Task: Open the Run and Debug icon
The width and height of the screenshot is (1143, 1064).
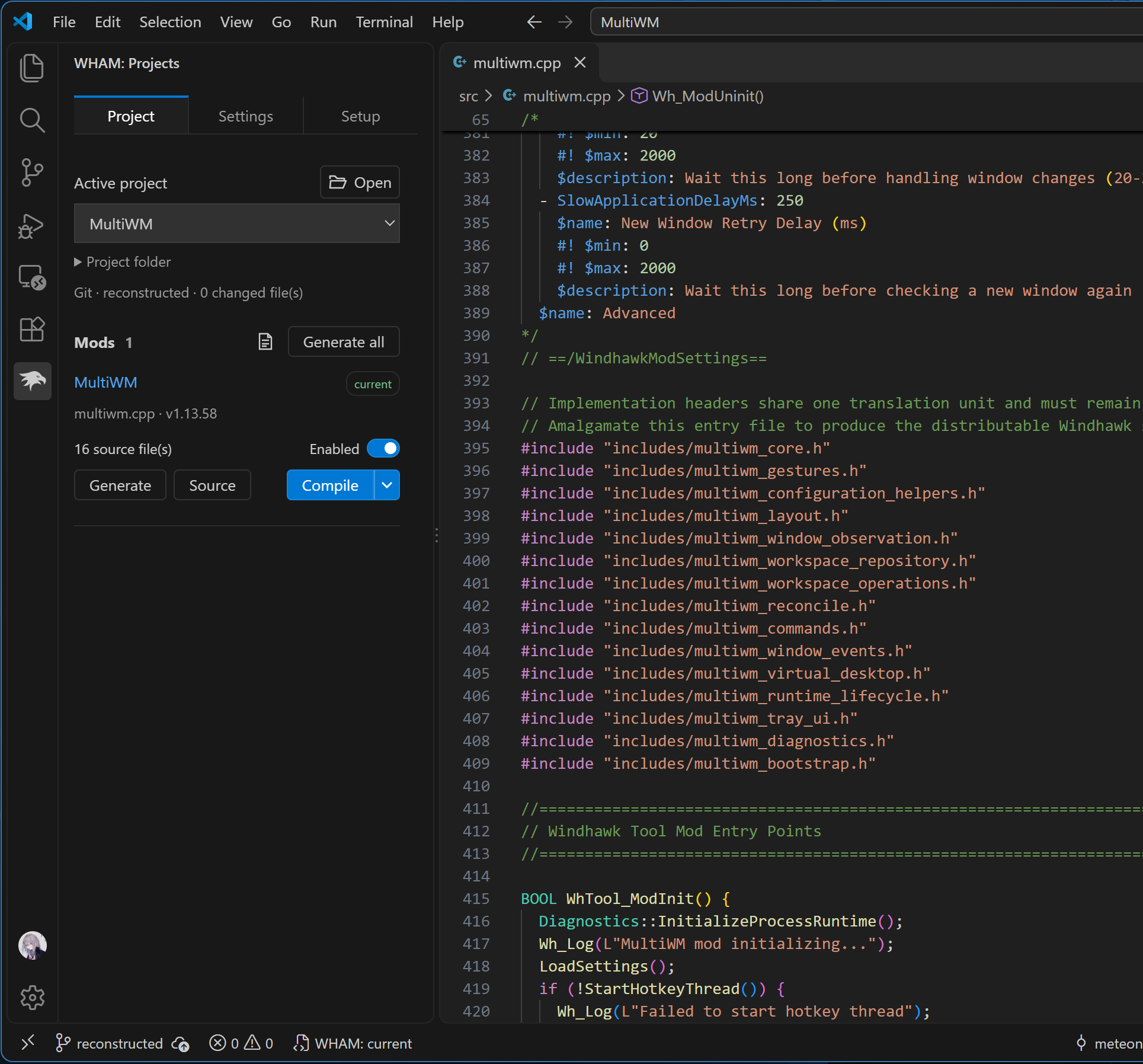Action: [32, 225]
